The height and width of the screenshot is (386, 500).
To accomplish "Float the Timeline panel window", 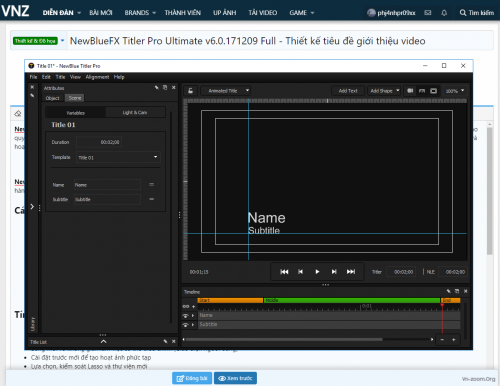I will click(x=457, y=291).
